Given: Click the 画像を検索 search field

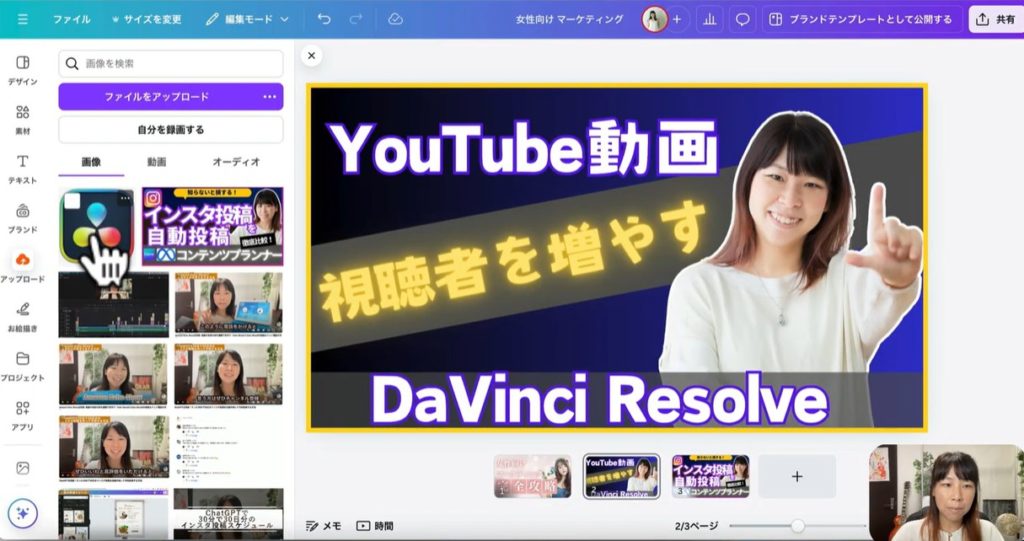Looking at the screenshot, I should click(171, 64).
